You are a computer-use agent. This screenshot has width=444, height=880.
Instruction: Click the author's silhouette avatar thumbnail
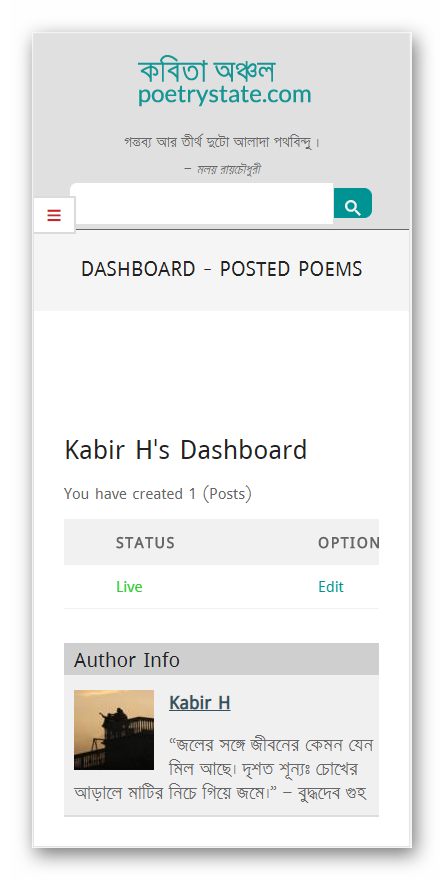click(114, 730)
